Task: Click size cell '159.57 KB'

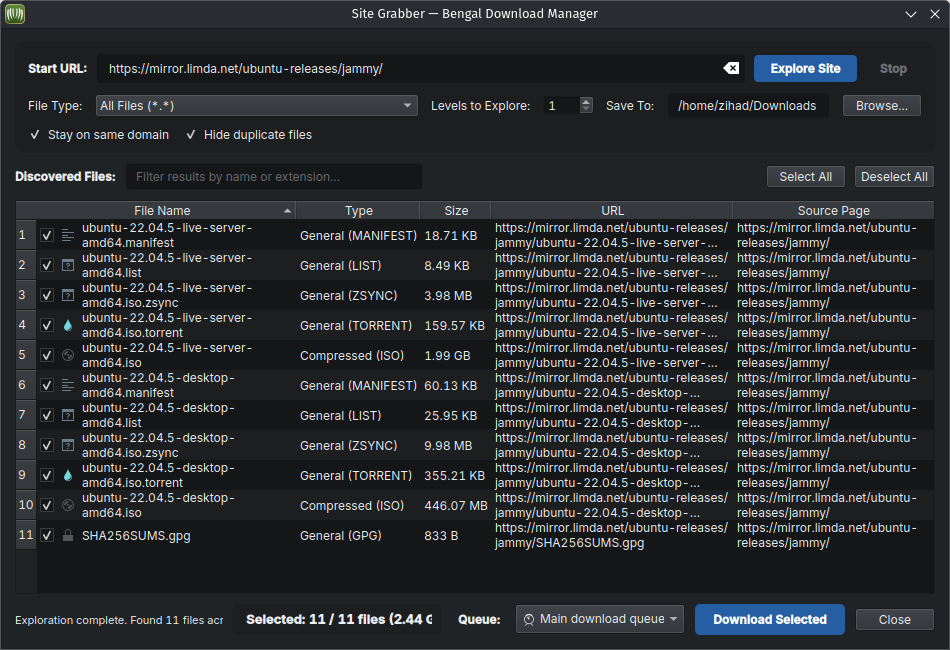Action: 454,325
